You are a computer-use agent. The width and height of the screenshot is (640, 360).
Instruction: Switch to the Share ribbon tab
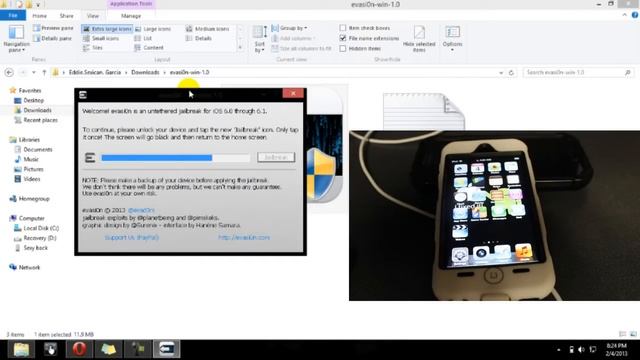[67, 16]
